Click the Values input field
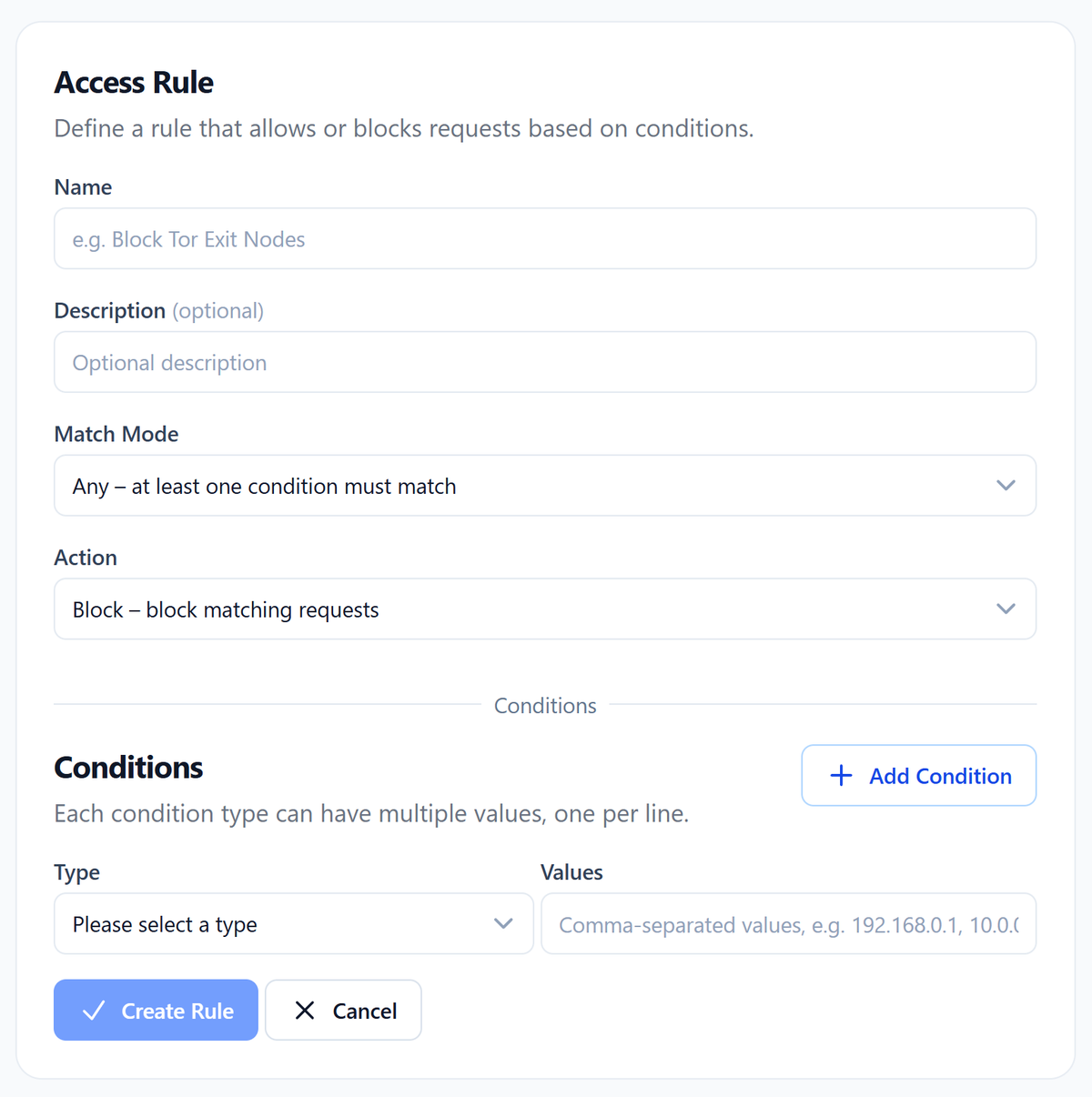Viewport: 1092px width, 1097px height. (788, 923)
